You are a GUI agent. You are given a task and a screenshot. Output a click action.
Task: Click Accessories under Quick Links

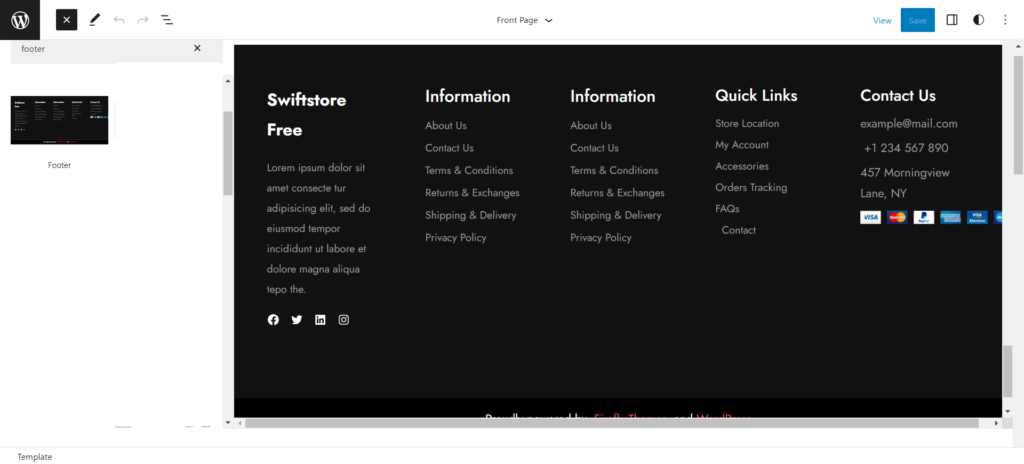pos(742,166)
